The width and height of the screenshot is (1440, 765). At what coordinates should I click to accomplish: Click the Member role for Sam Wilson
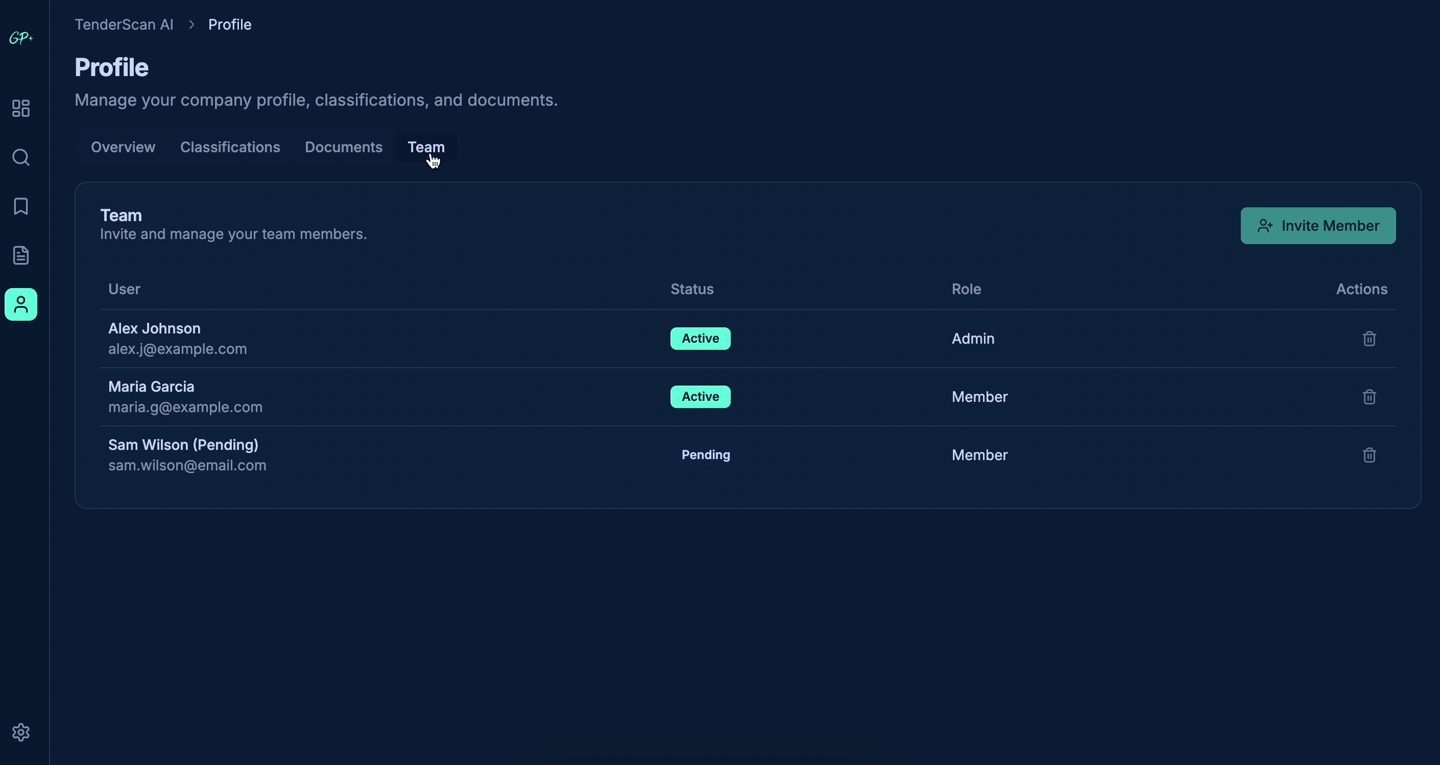979,455
